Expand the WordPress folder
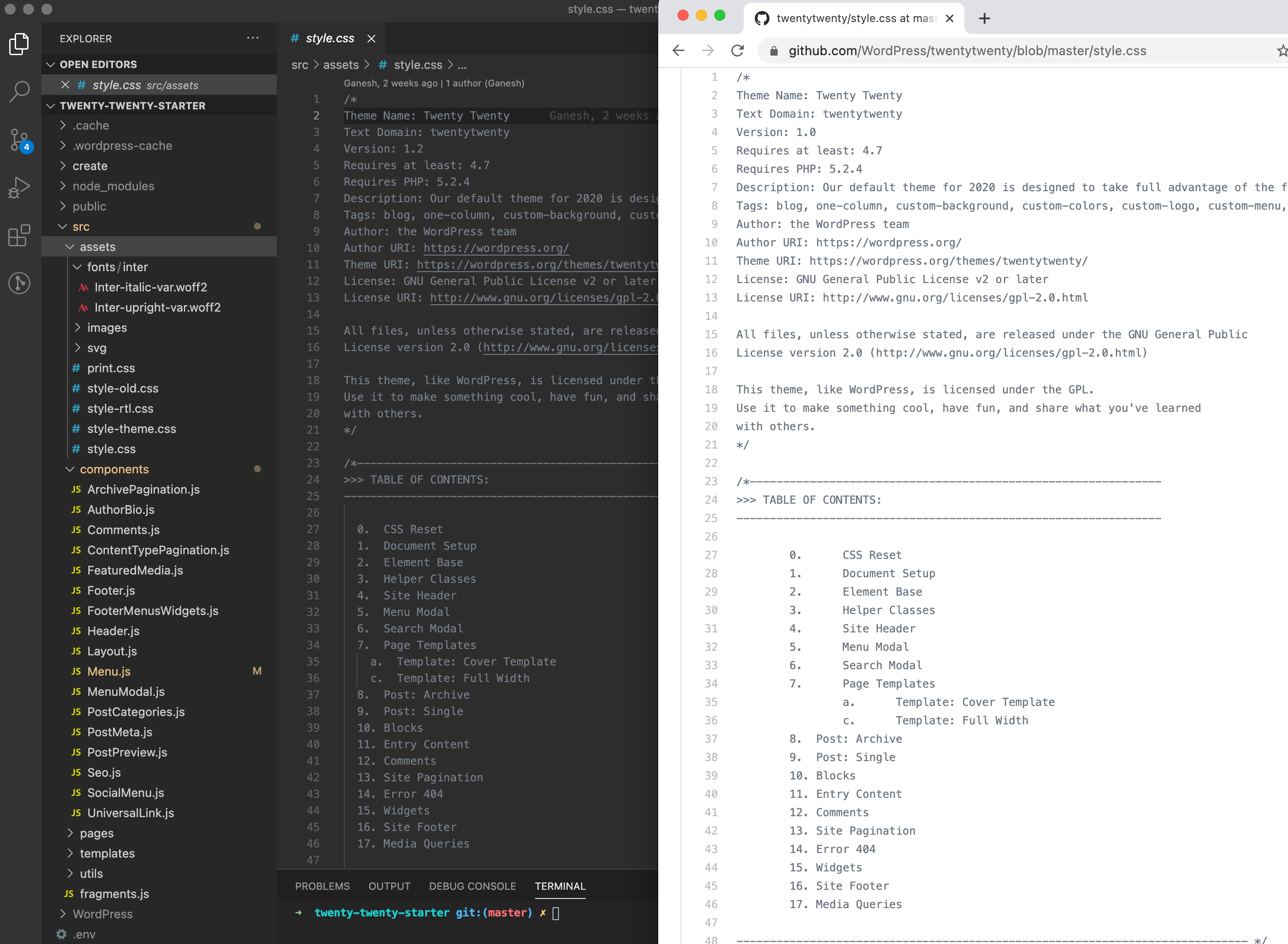1288x944 pixels. [x=103, y=914]
